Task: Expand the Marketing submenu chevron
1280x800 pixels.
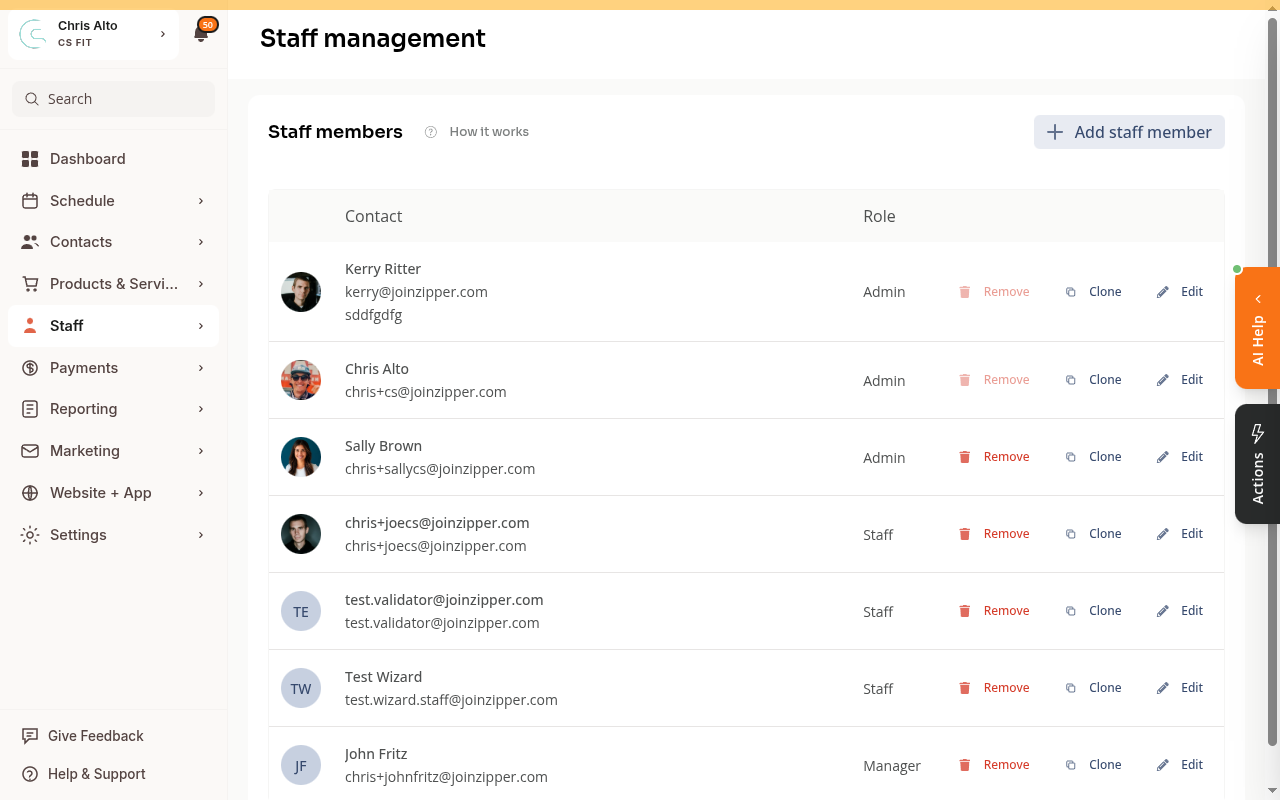Action: coord(201,451)
